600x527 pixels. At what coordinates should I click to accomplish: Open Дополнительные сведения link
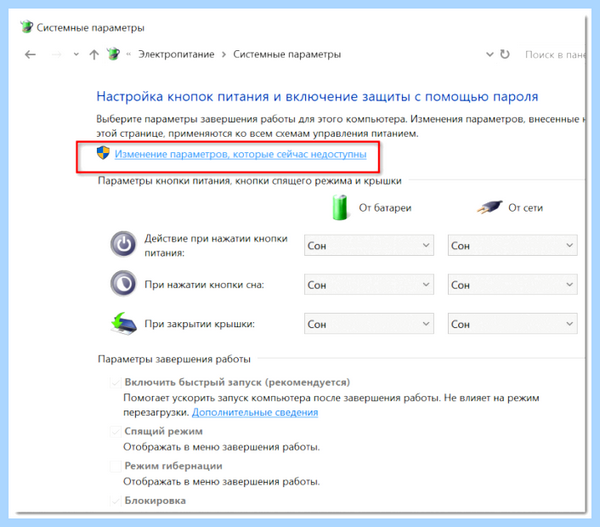pyautogui.click(x=255, y=413)
